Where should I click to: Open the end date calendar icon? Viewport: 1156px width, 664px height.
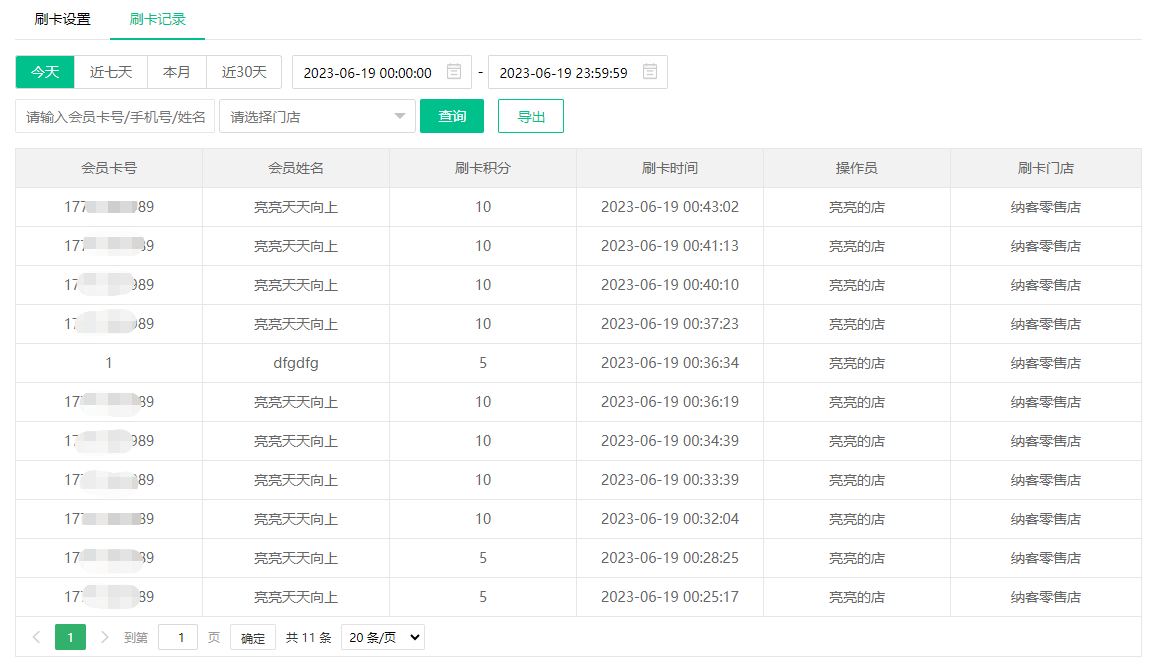point(649,71)
